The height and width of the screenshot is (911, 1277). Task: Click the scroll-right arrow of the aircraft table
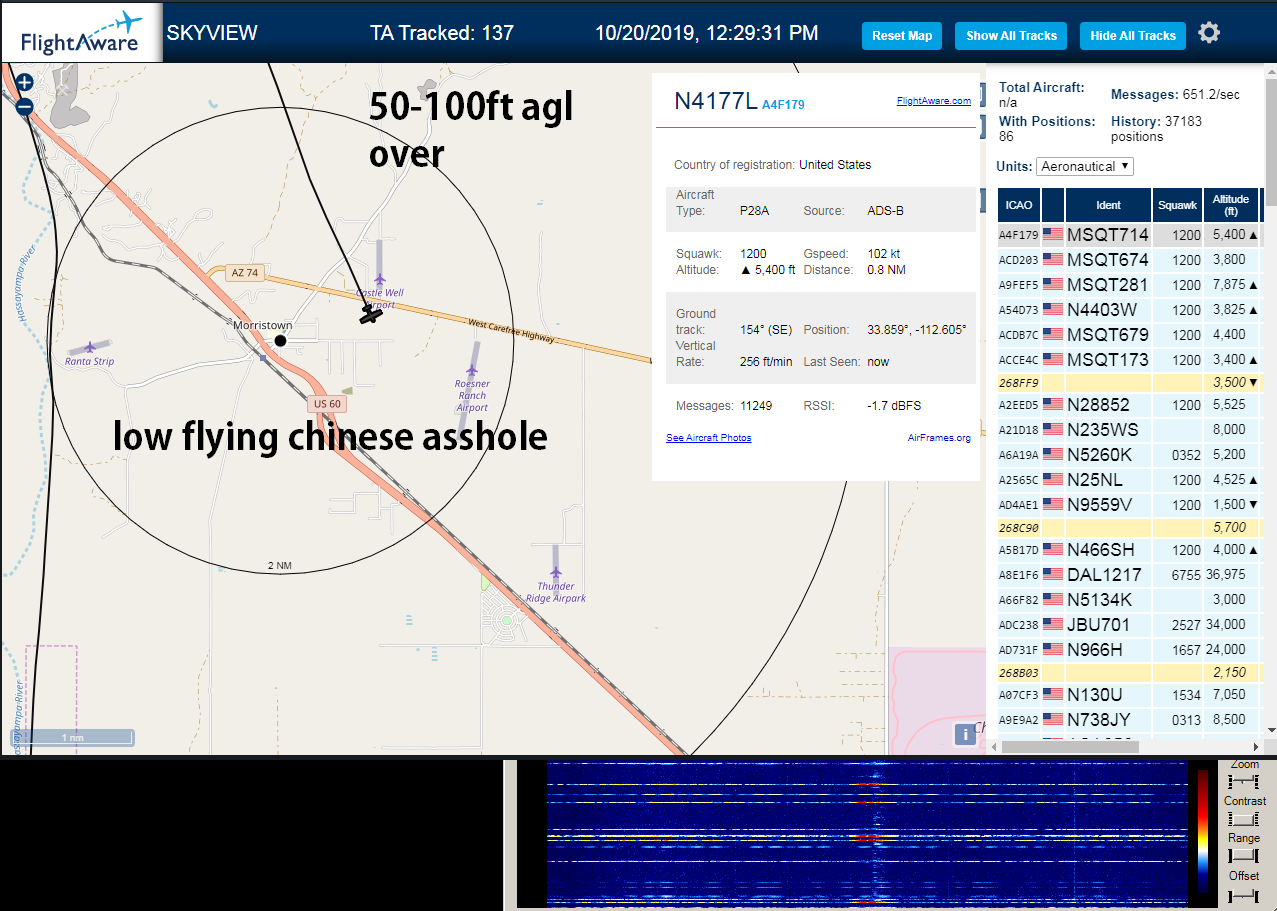(1256, 746)
